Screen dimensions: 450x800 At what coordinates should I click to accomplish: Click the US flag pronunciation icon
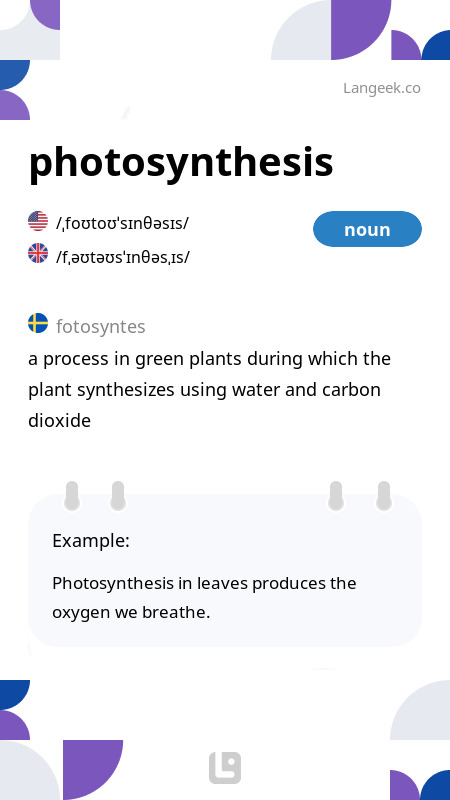(38, 221)
